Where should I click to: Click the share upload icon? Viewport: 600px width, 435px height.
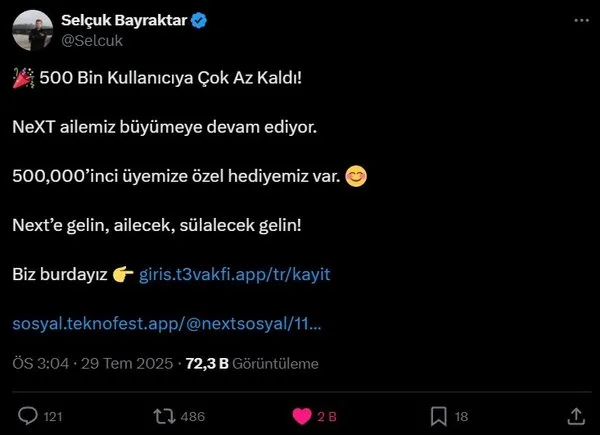576,416
